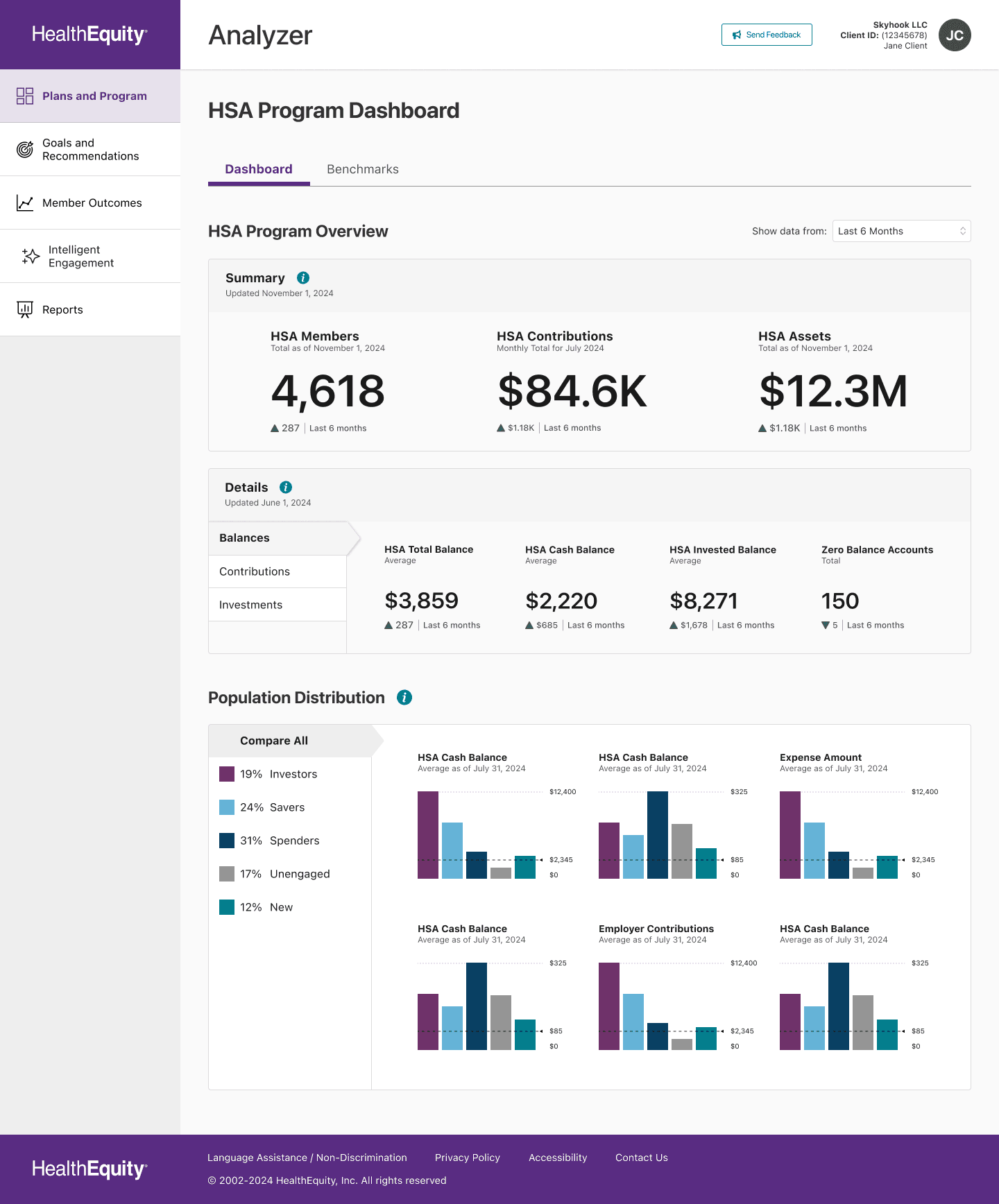Click the navy Spenders color swatch
Image resolution: width=999 pixels, height=1204 pixels.
click(227, 841)
